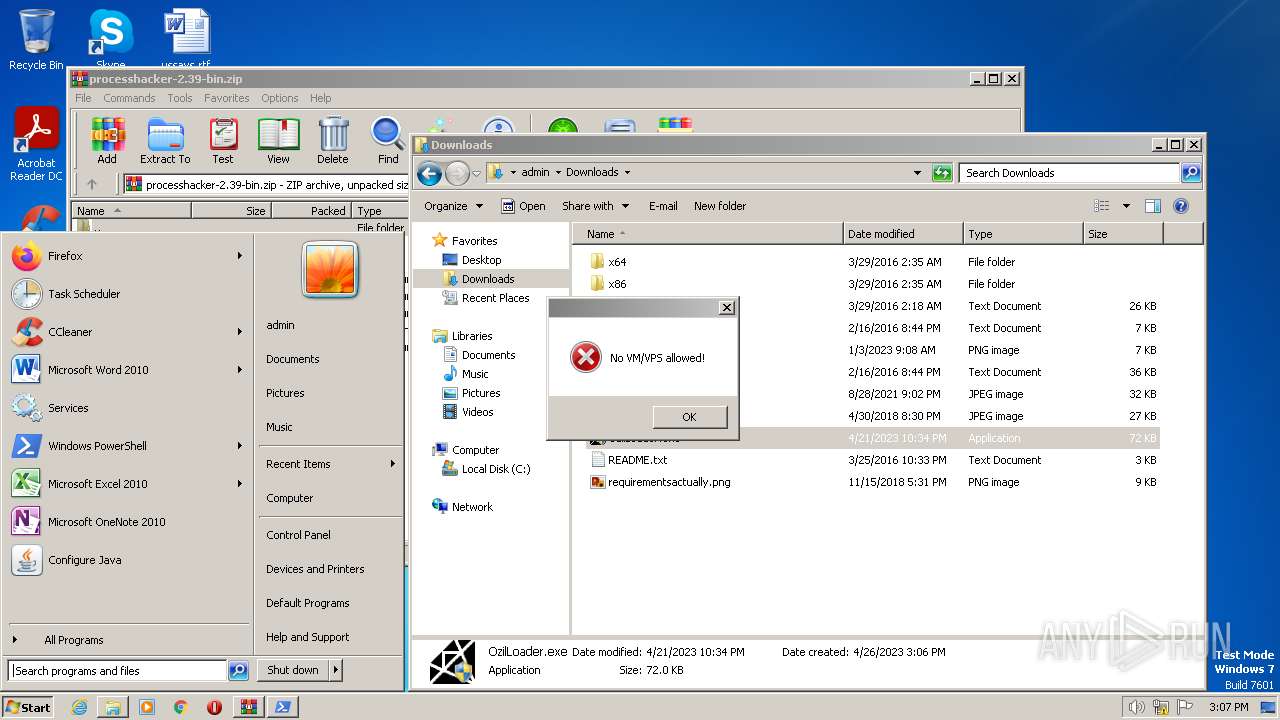Toggle the preview pane icon

point(1153,206)
